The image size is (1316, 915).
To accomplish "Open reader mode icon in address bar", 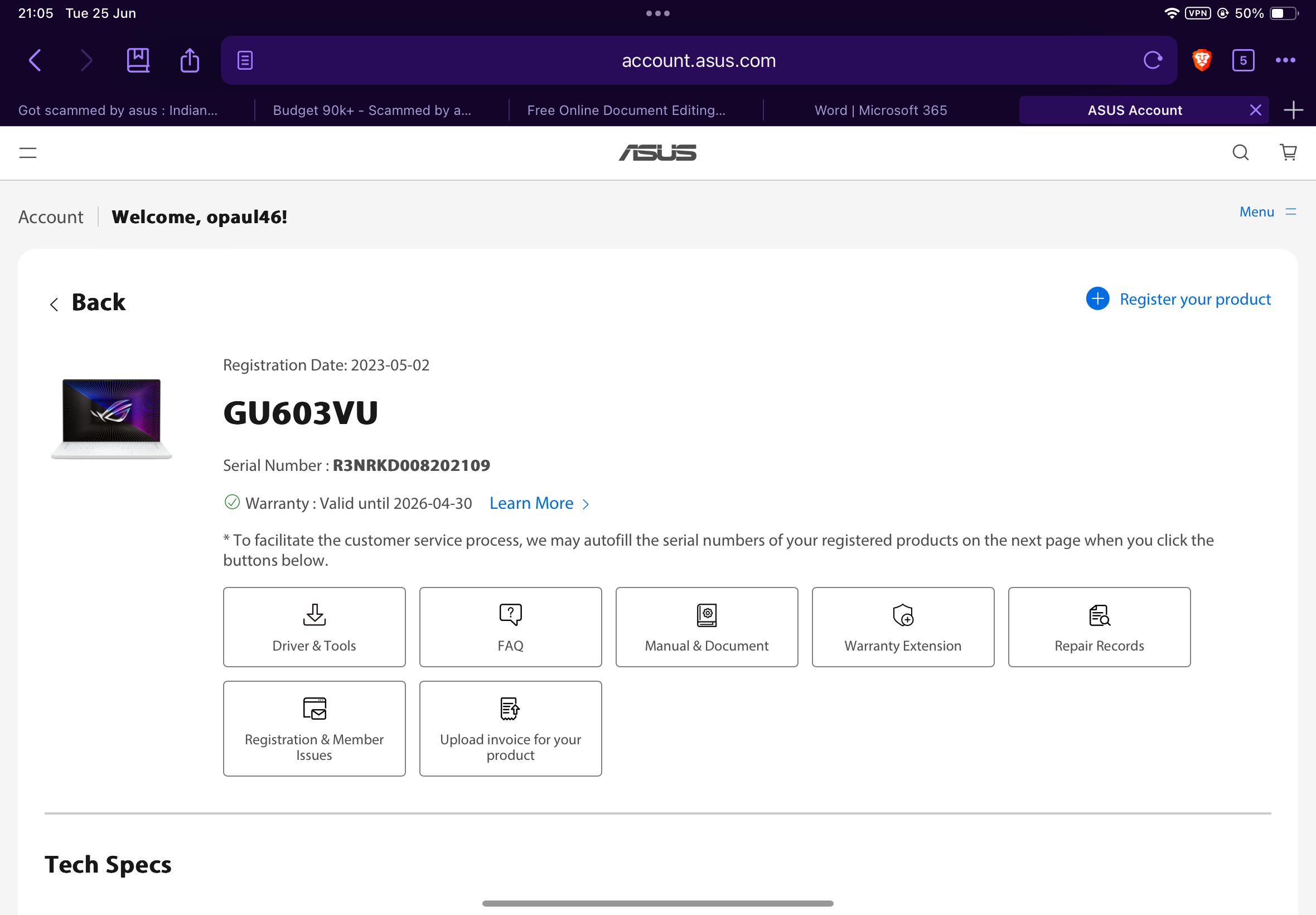I will (245, 60).
